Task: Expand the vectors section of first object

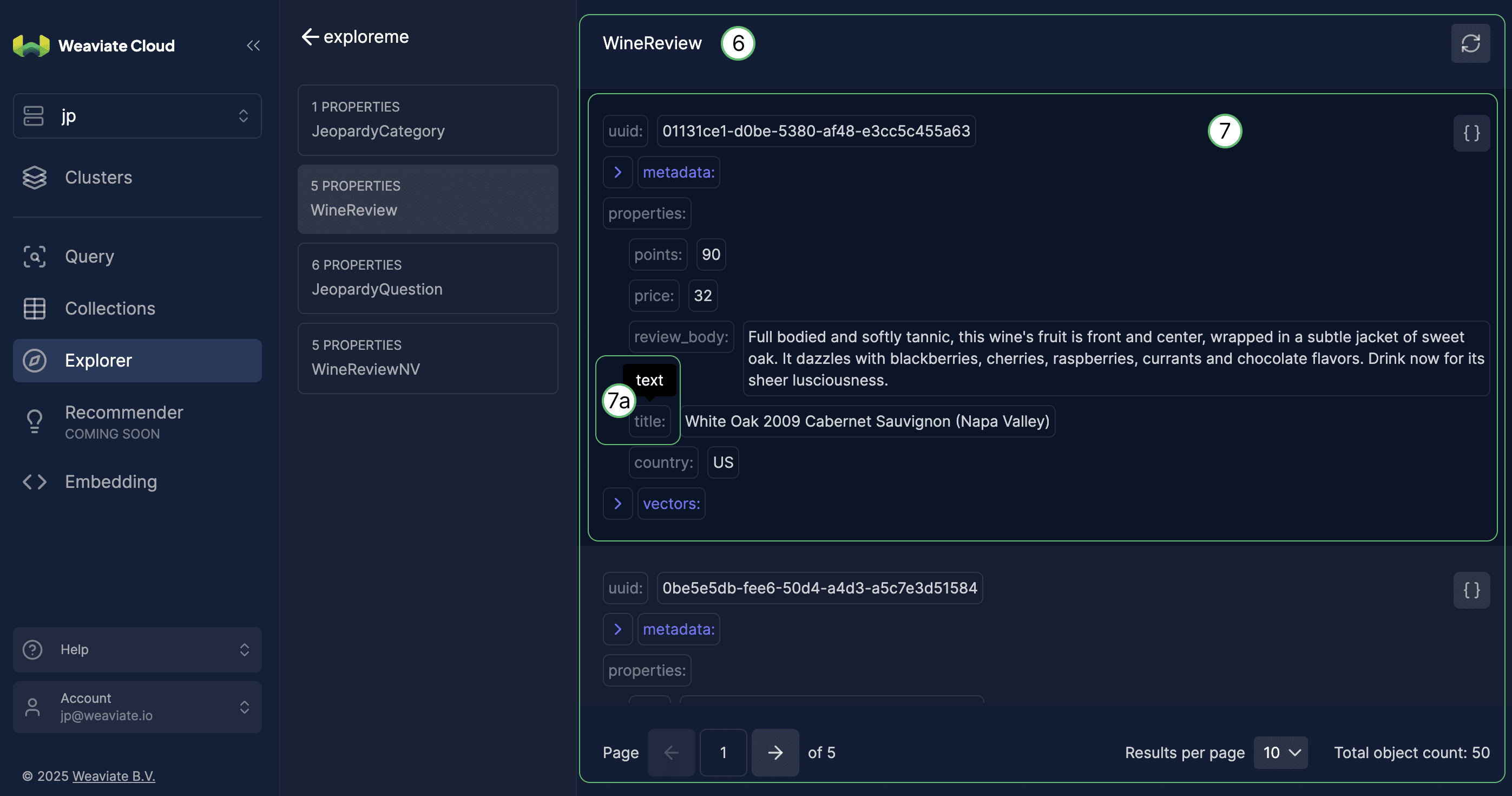Action: pos(617,503)
